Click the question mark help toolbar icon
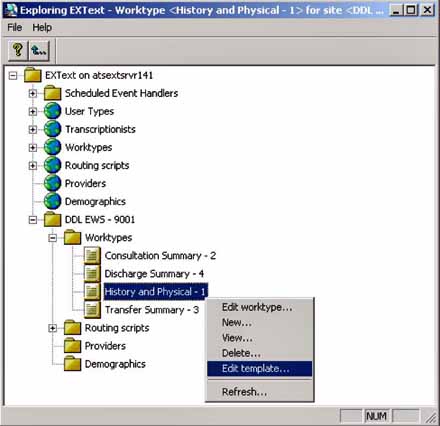The height and width of the screenshot is (426, 440). 18,51
